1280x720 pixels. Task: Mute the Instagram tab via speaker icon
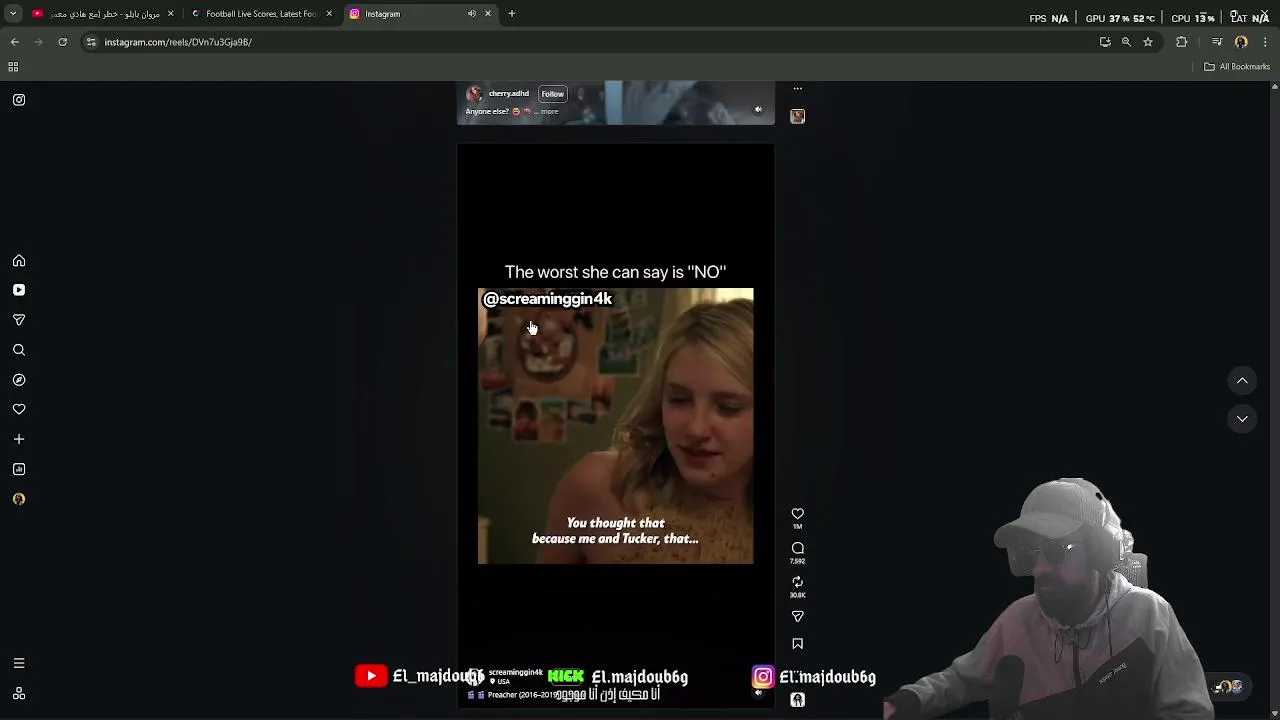coord(471,14)
